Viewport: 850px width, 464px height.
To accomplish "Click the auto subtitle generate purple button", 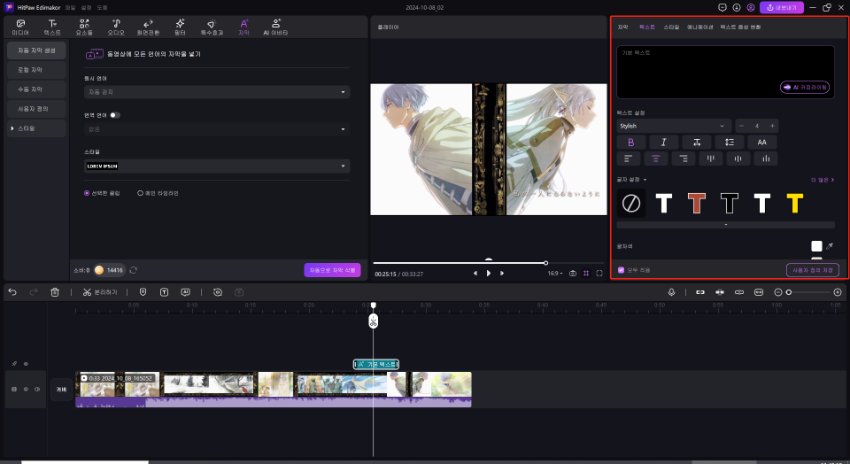I will [331, 270].
